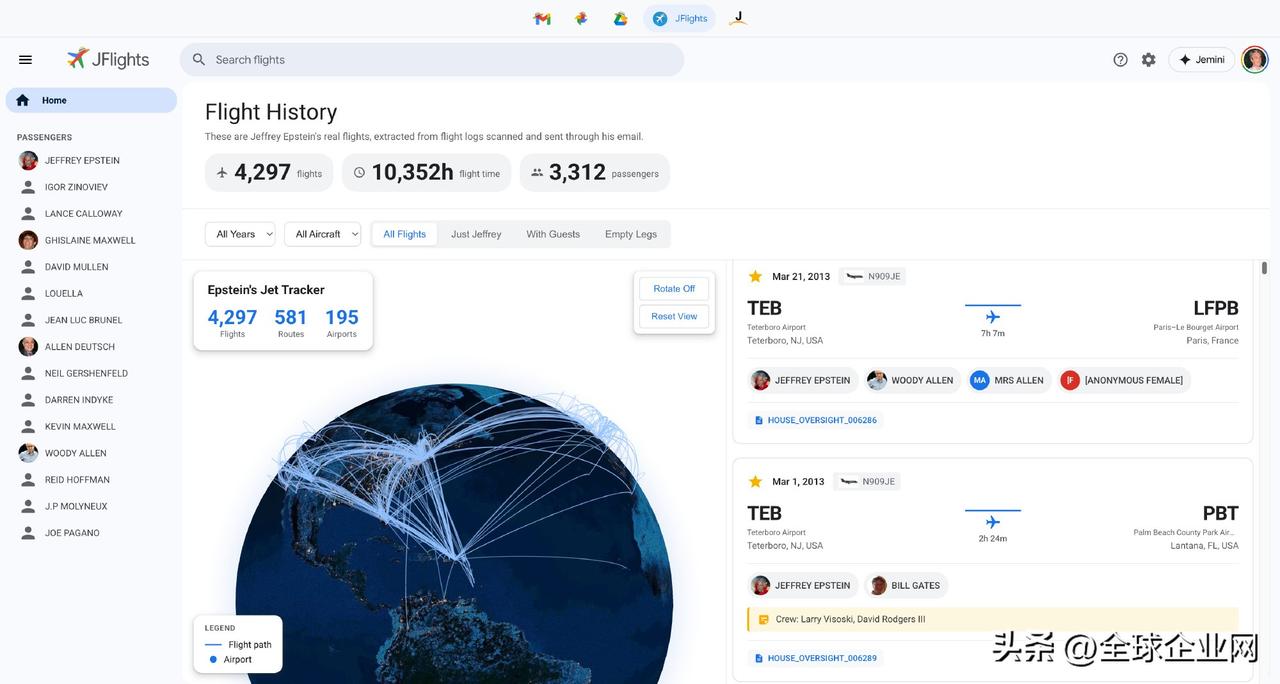
Task: Switch to the With Guests tab
Action: pos(553,234)
